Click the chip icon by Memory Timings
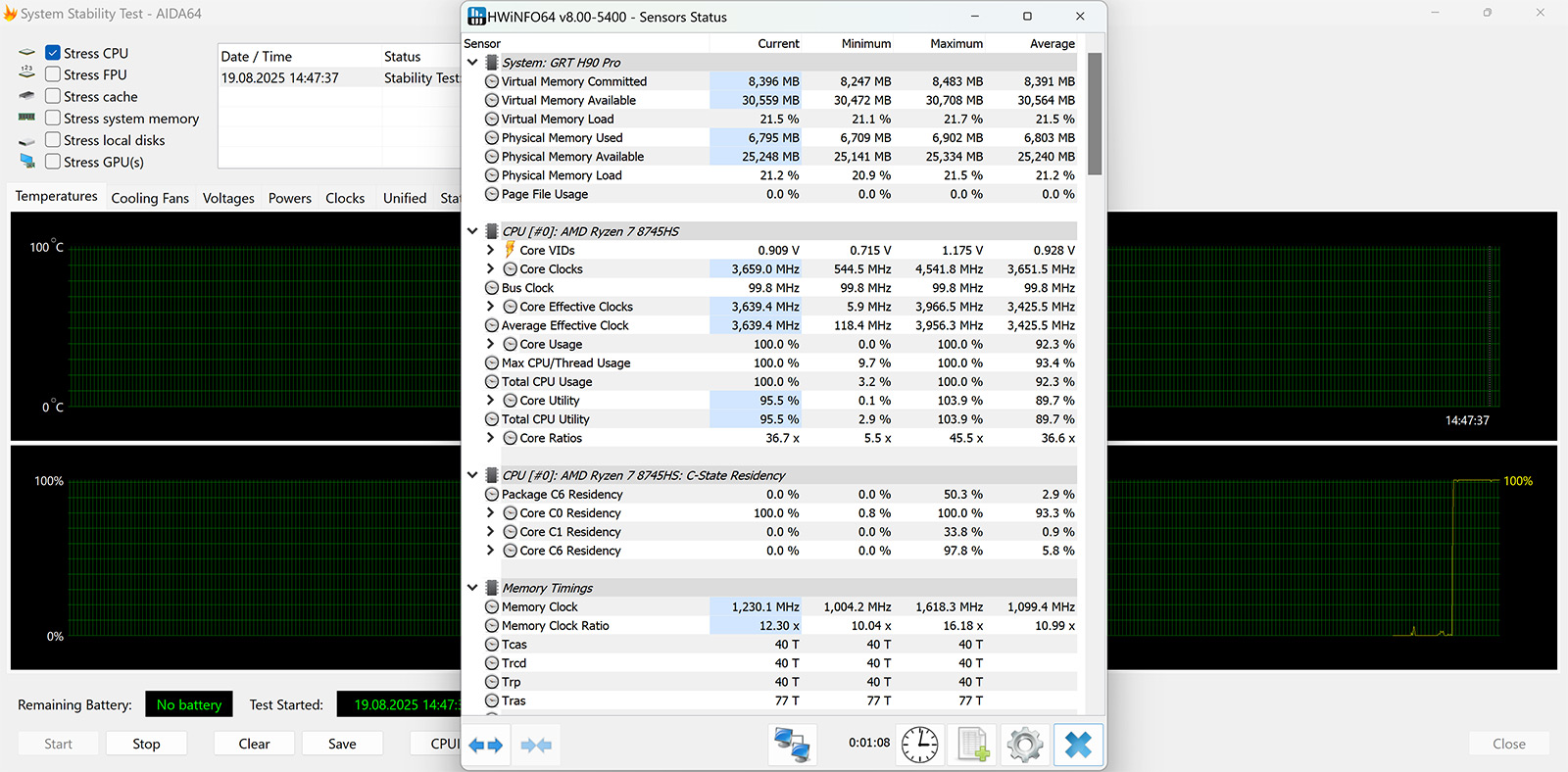Image resolution: width=1568 pixels, height=772 pixels. tap(492, 588)
